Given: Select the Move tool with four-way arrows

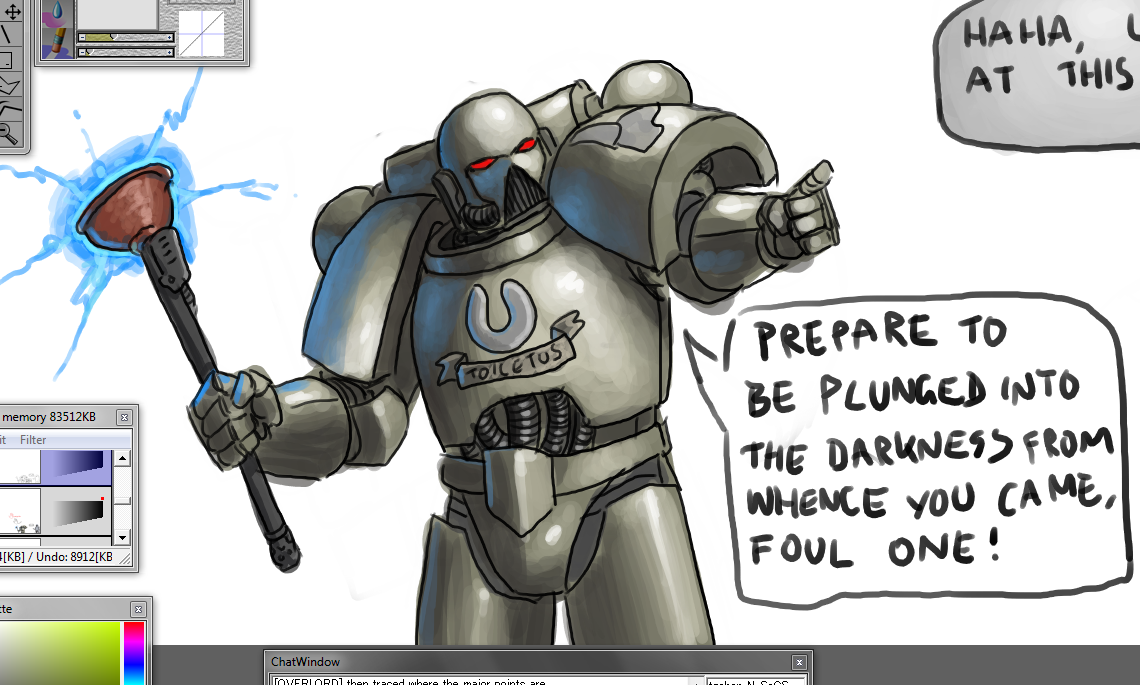Looking at the screenshot, I should 11,12.
